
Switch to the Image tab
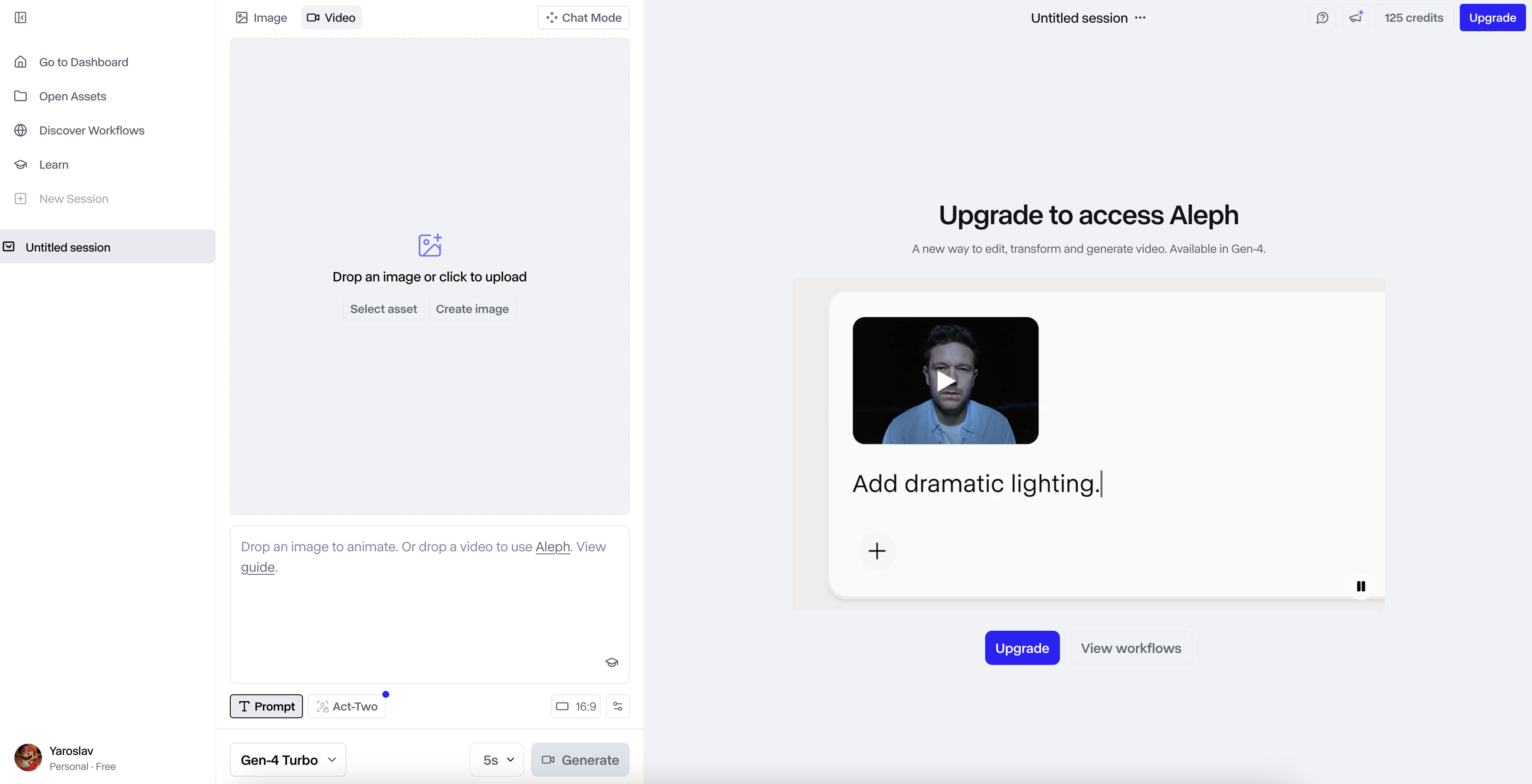pyautogui.click(x=262, y=18)
